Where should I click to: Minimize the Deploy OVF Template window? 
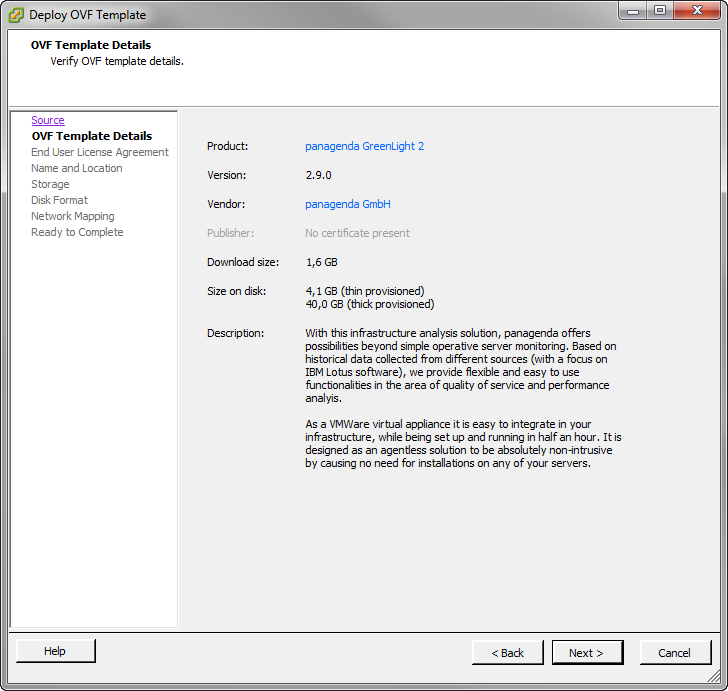click(633, 11)
